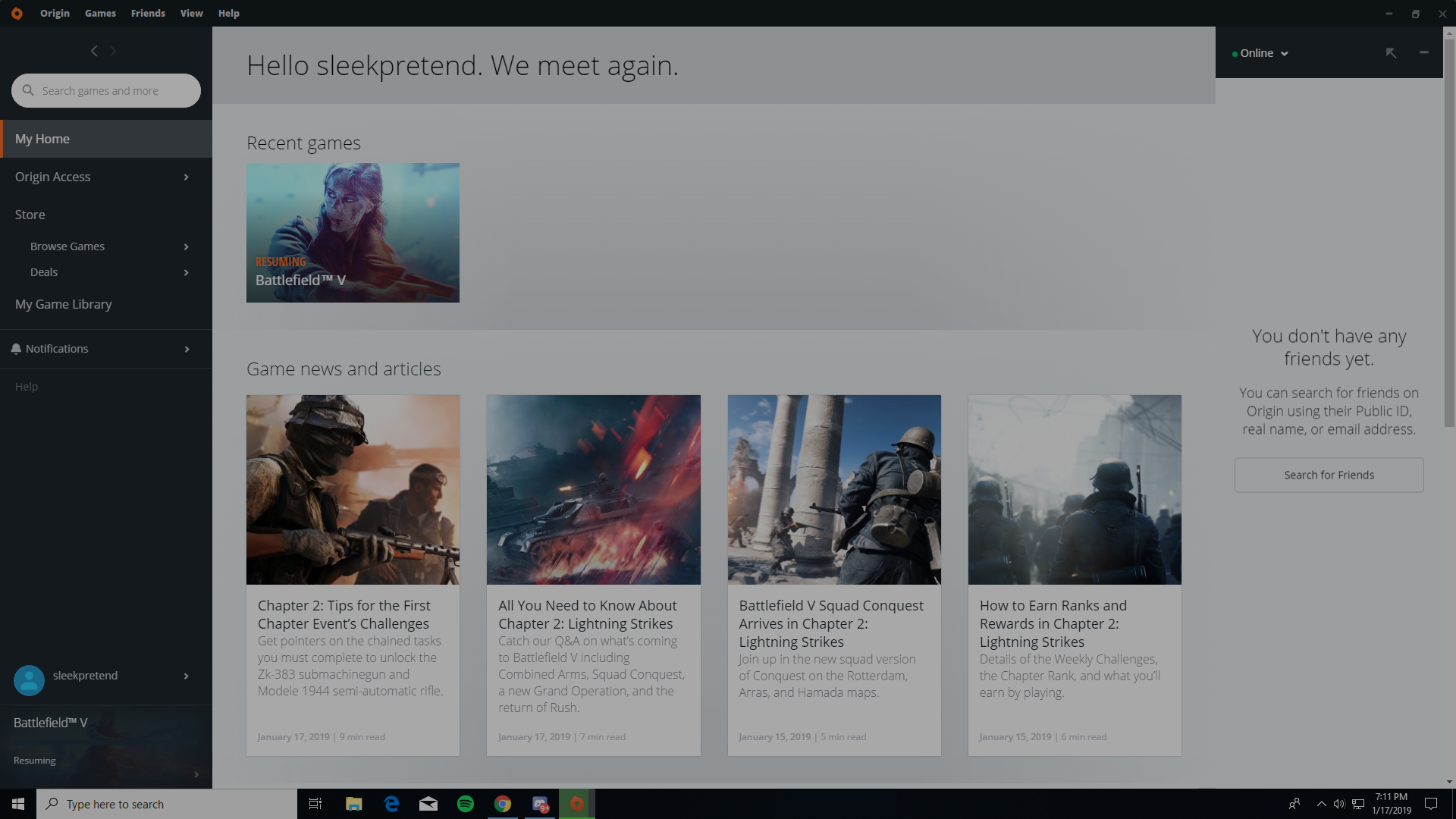Read All You Need to Know article
The image size is (1456, 819).
point(588,614)
